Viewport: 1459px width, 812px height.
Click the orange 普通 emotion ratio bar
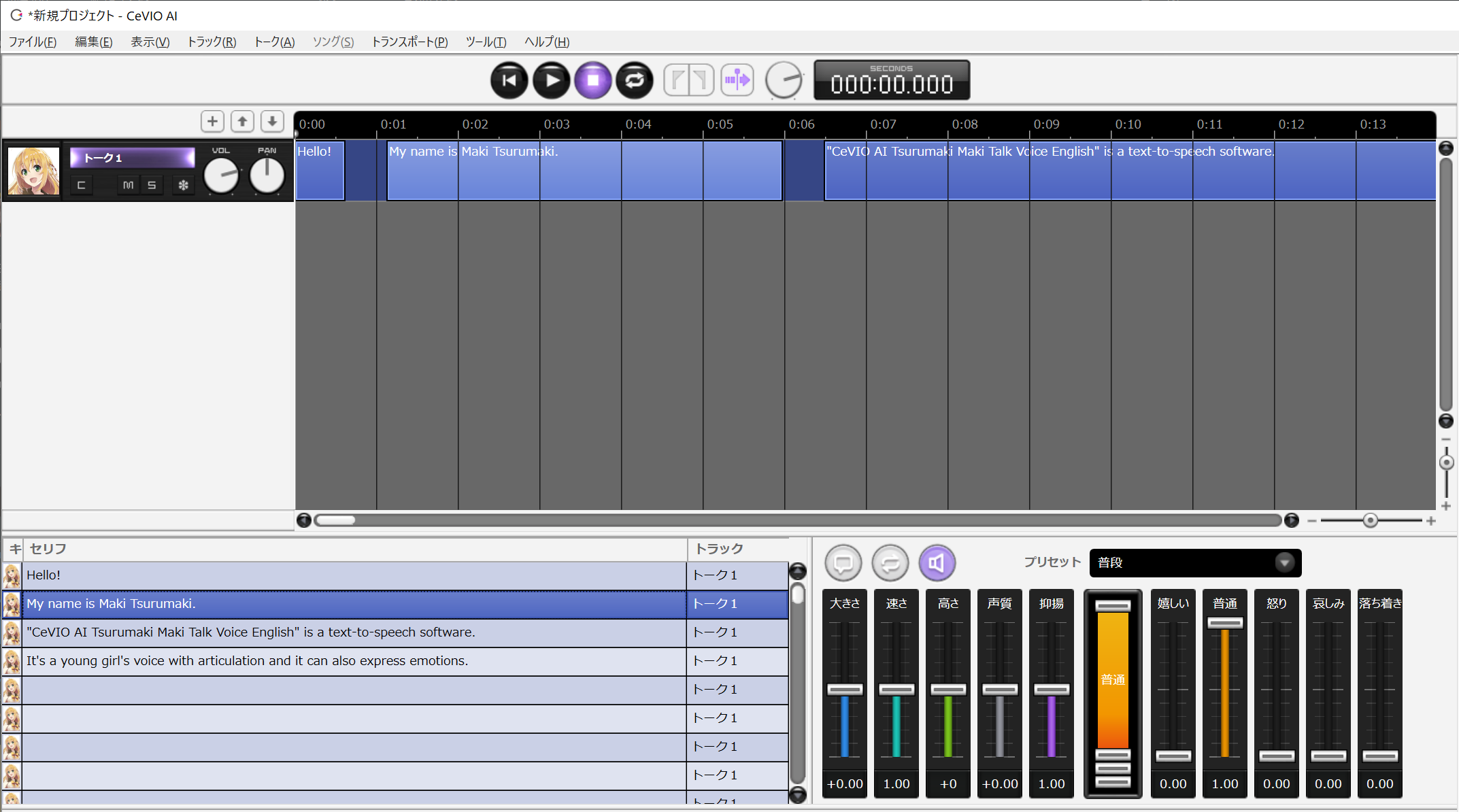coord(1113,680)
